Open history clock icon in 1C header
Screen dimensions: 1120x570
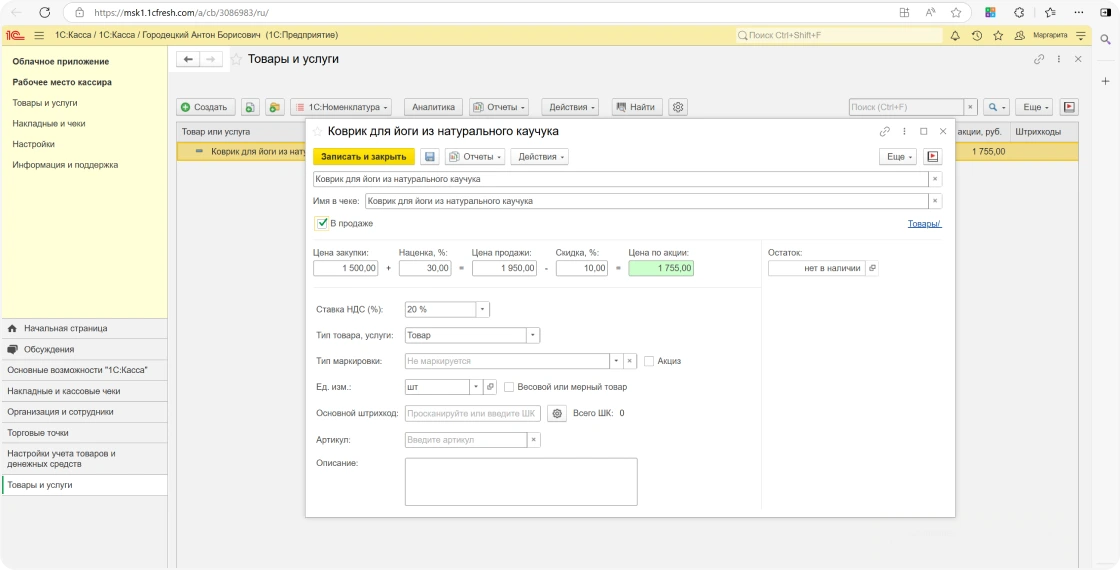(x=976, y=35)
